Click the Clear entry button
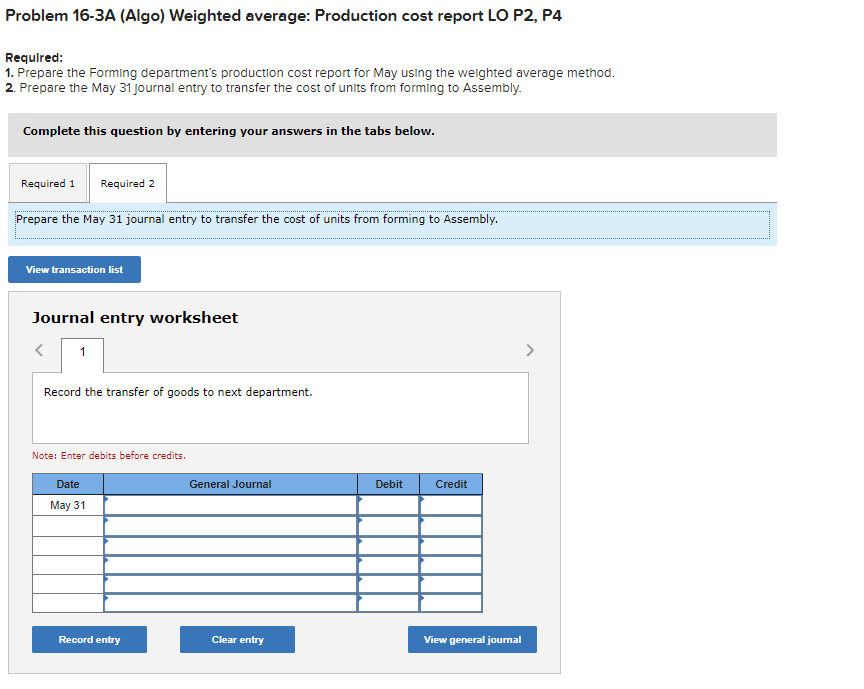The width and height of the screenshot is (864, 689). pos(237,639)
